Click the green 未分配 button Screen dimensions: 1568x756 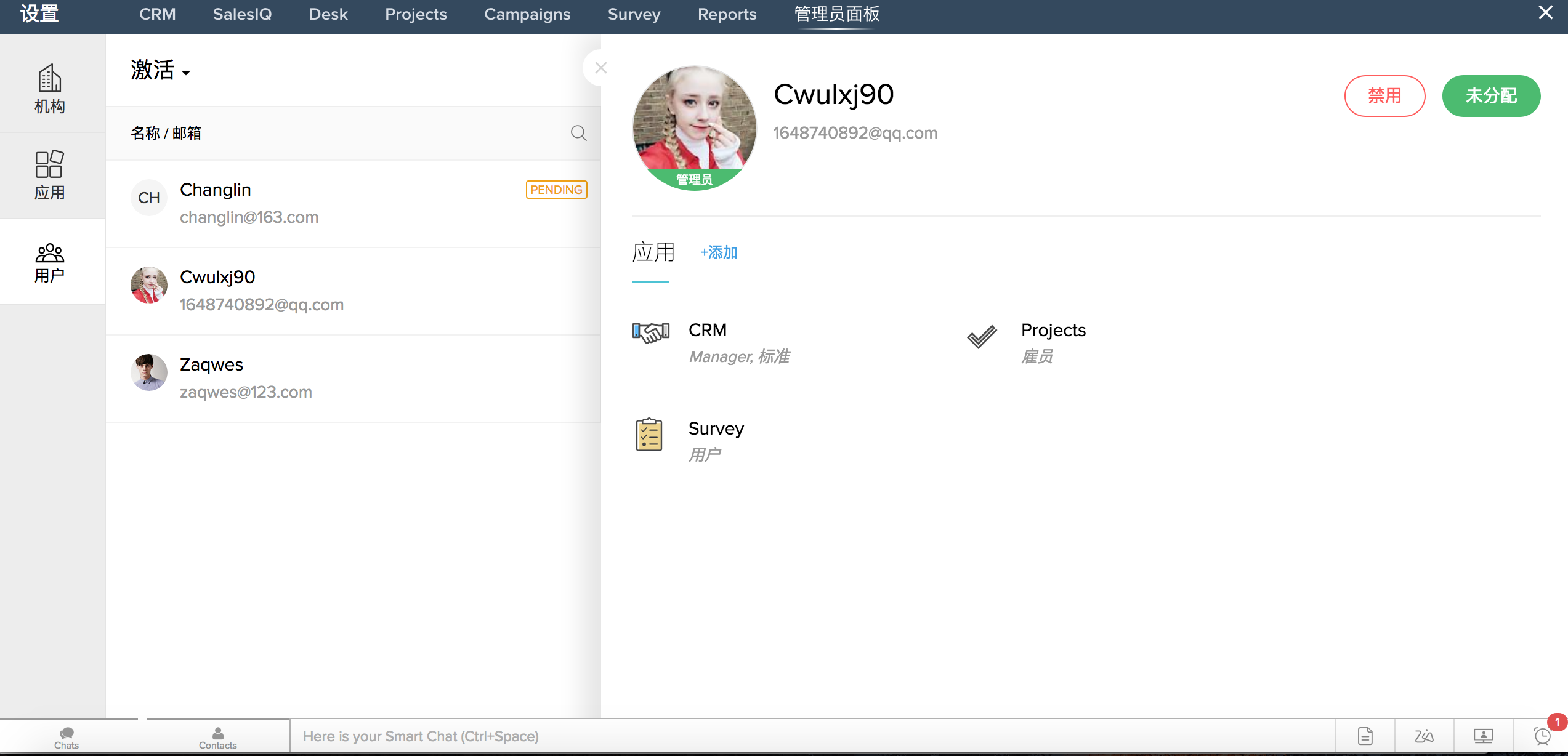click(1490, 95)
